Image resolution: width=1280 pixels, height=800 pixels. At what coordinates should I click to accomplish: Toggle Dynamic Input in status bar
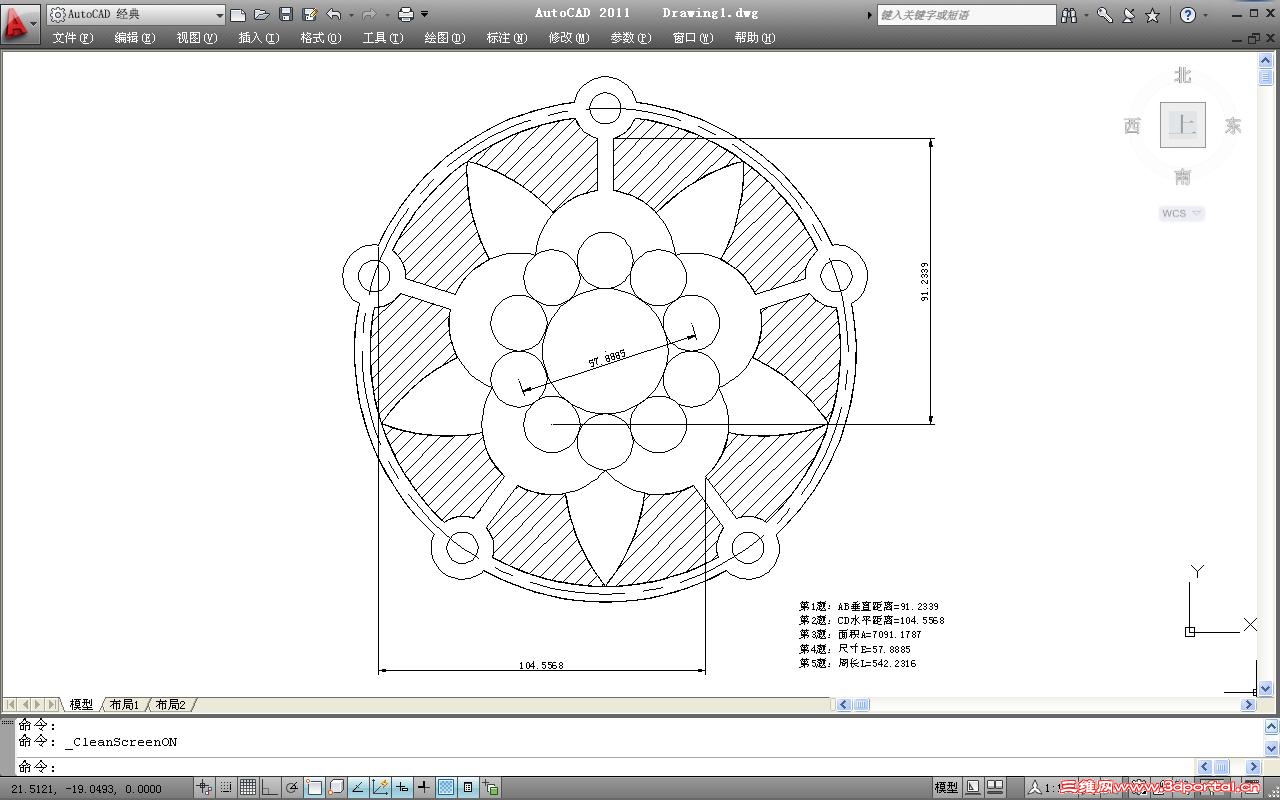tap(402, 788)
